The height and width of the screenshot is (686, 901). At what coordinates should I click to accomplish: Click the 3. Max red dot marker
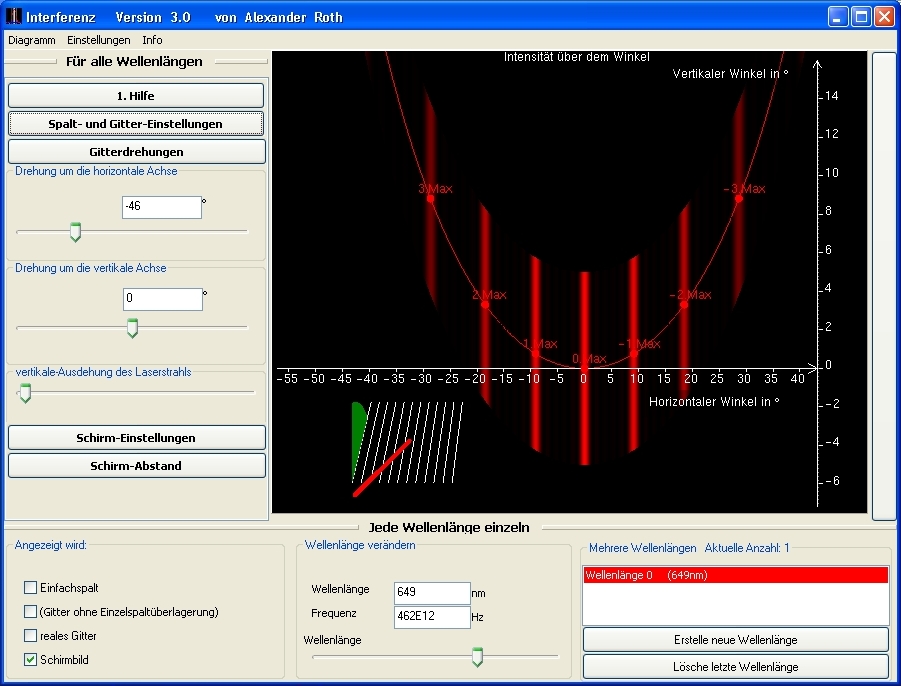pyautogui.click(x=430, y=198)
